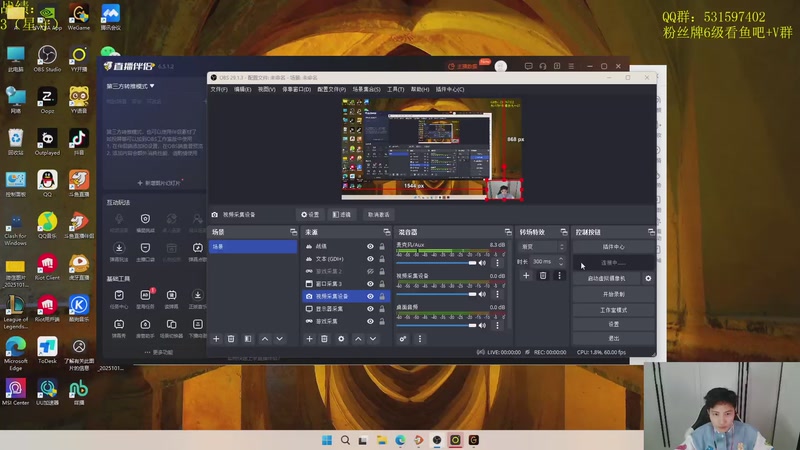Move source down in Sources panel
This screenshot has width=800, height=450.
pos(373,339)
